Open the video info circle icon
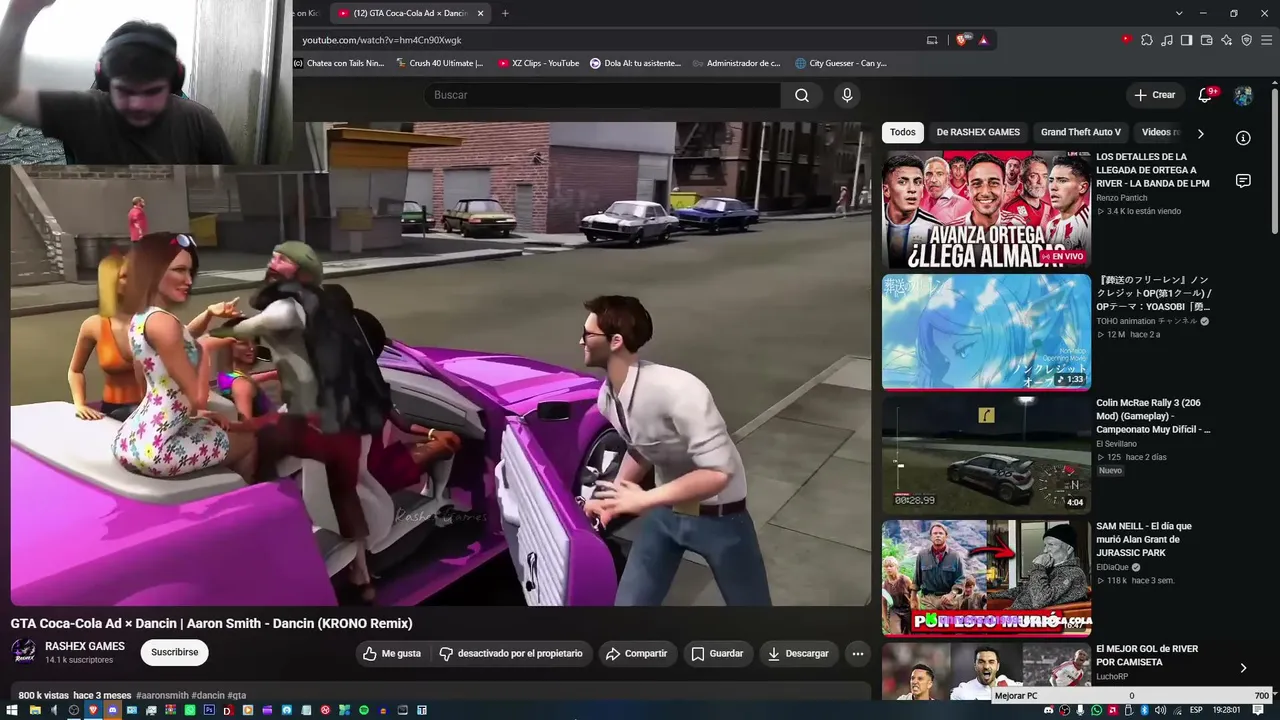This screenshot has width=1280, height=720. [1243, 138]
